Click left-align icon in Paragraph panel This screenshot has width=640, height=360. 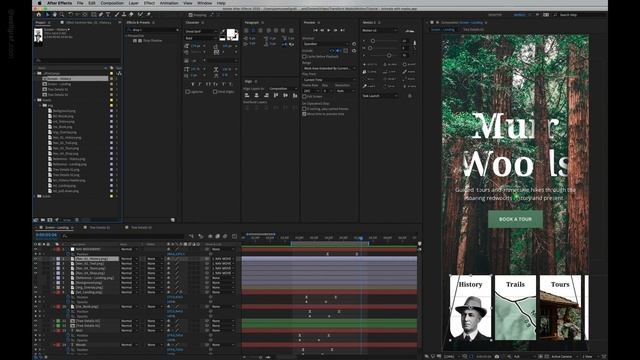pyautogui.click(x=246, y=30)
